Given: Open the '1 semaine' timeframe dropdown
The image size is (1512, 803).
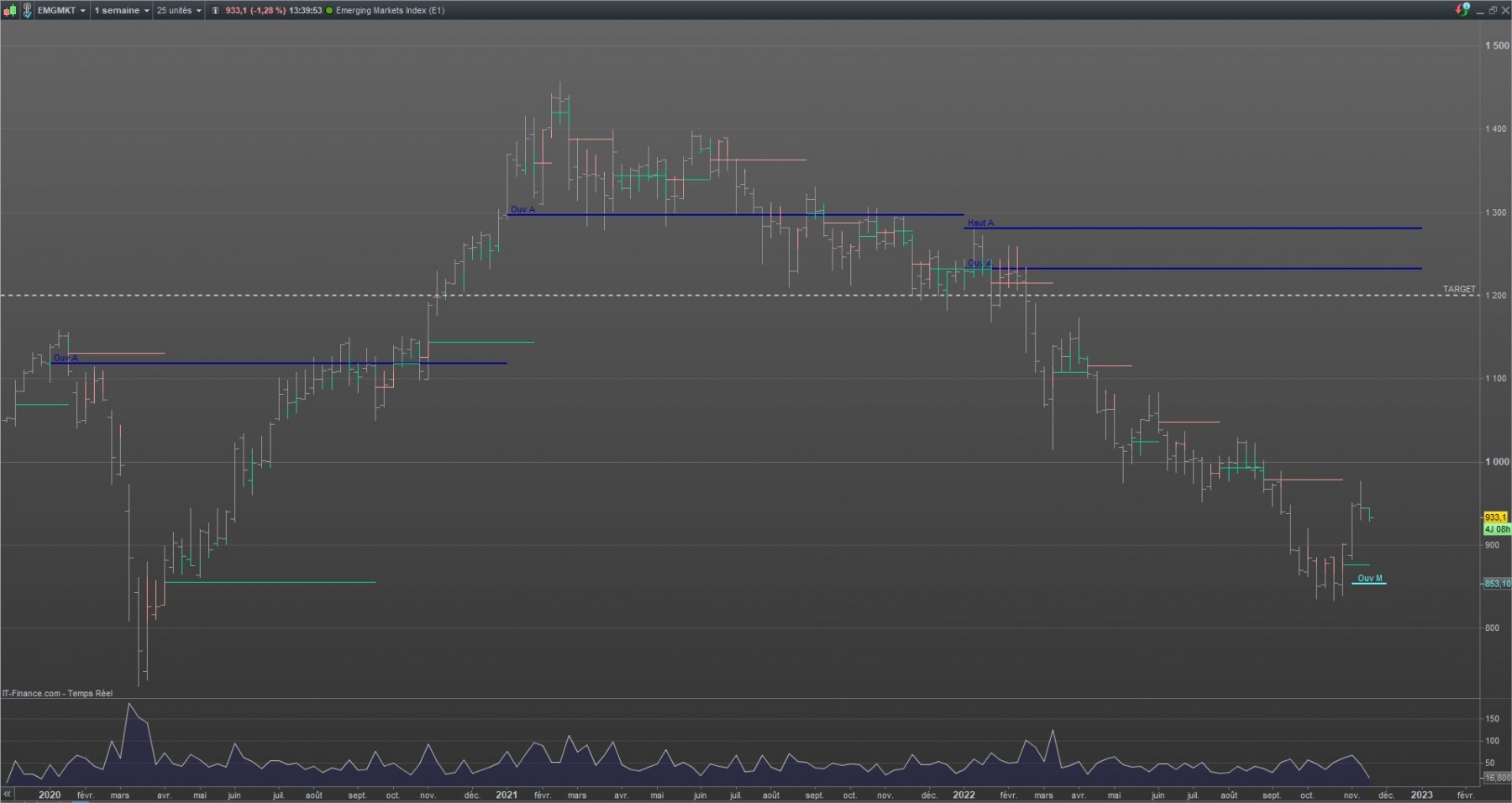Looking at the screenshot, I should (122, 10).
